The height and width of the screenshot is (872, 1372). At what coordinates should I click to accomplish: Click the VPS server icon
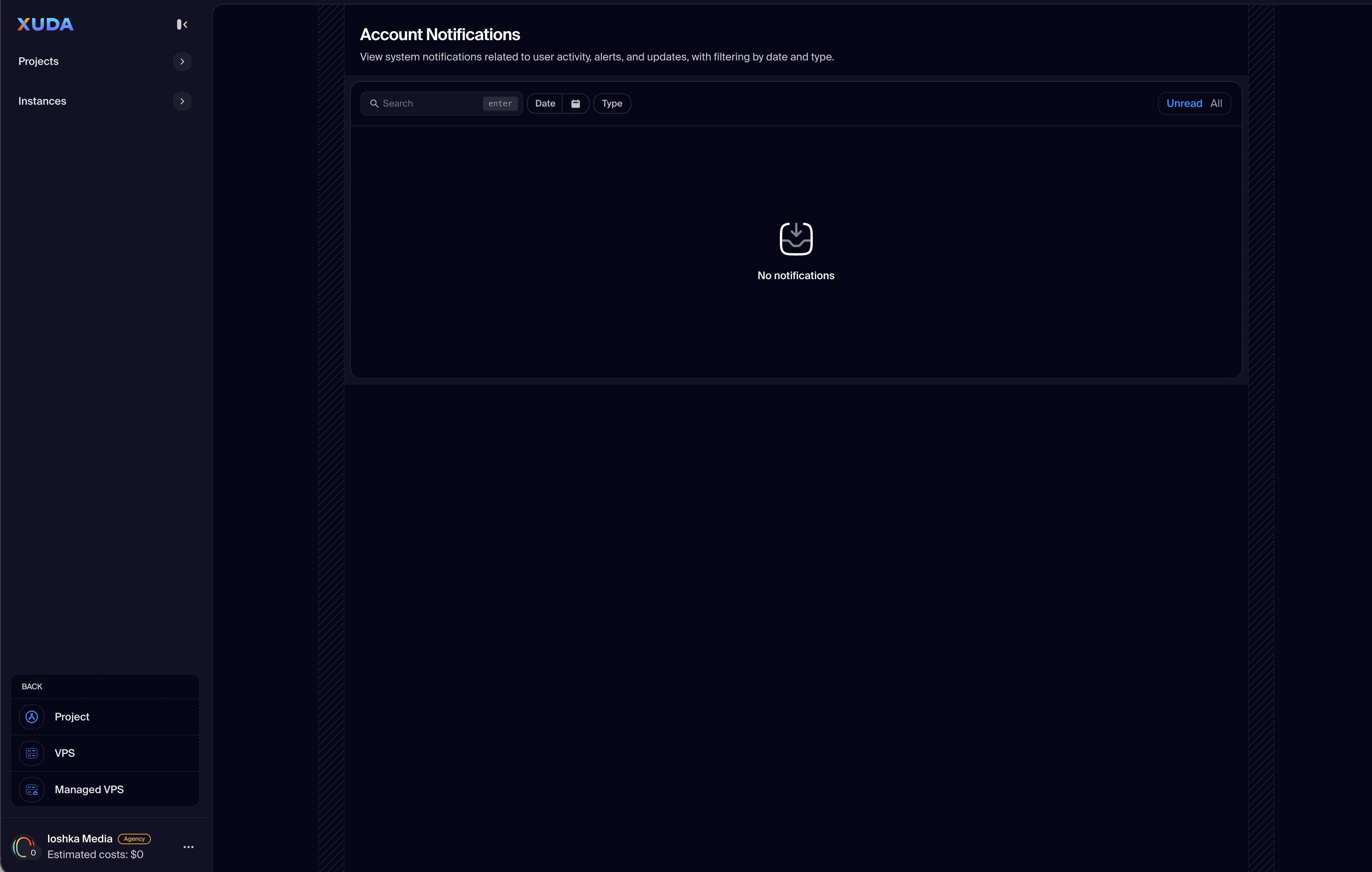coord(32,753)
